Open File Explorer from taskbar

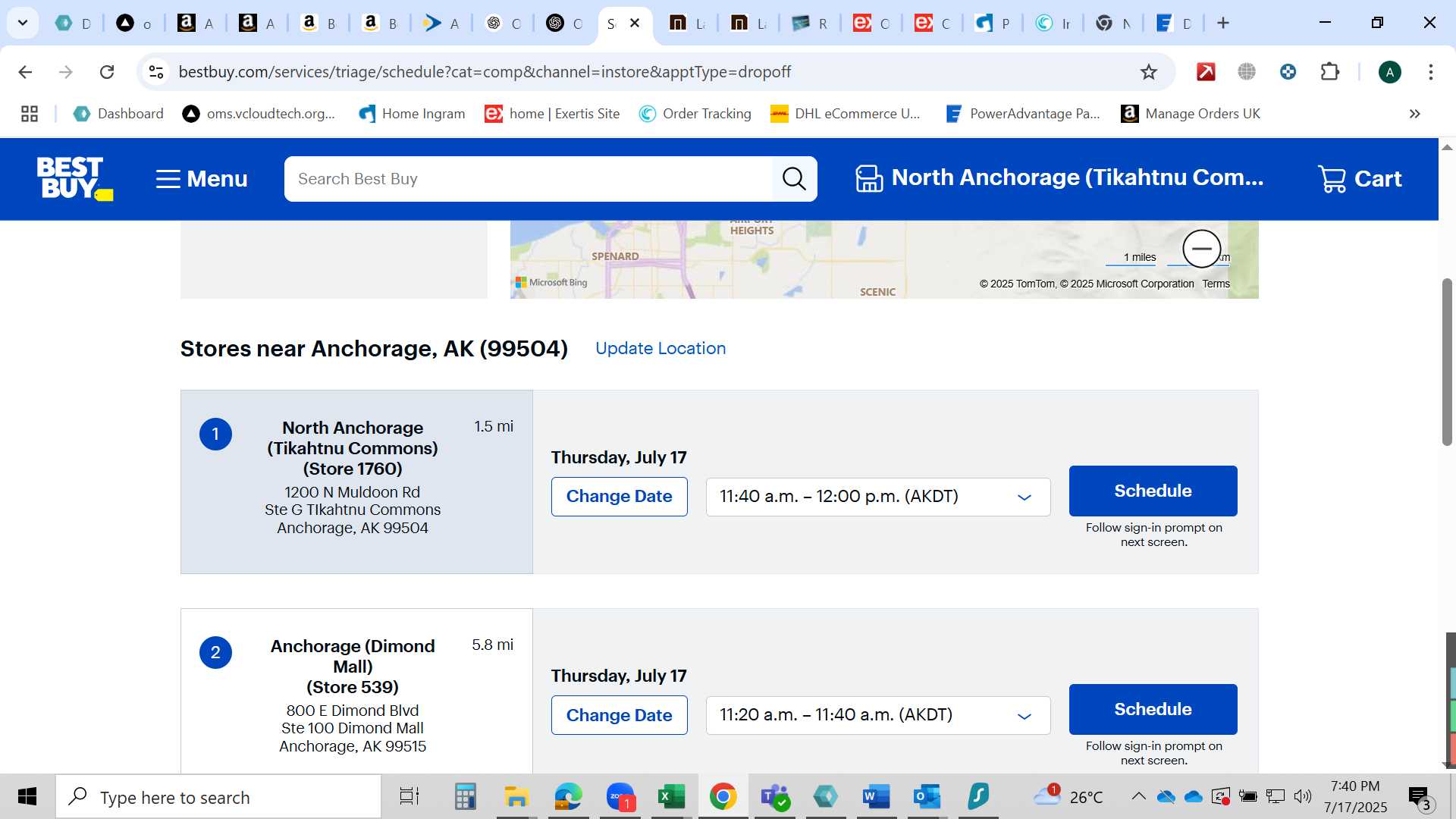(x=516, y=797)
